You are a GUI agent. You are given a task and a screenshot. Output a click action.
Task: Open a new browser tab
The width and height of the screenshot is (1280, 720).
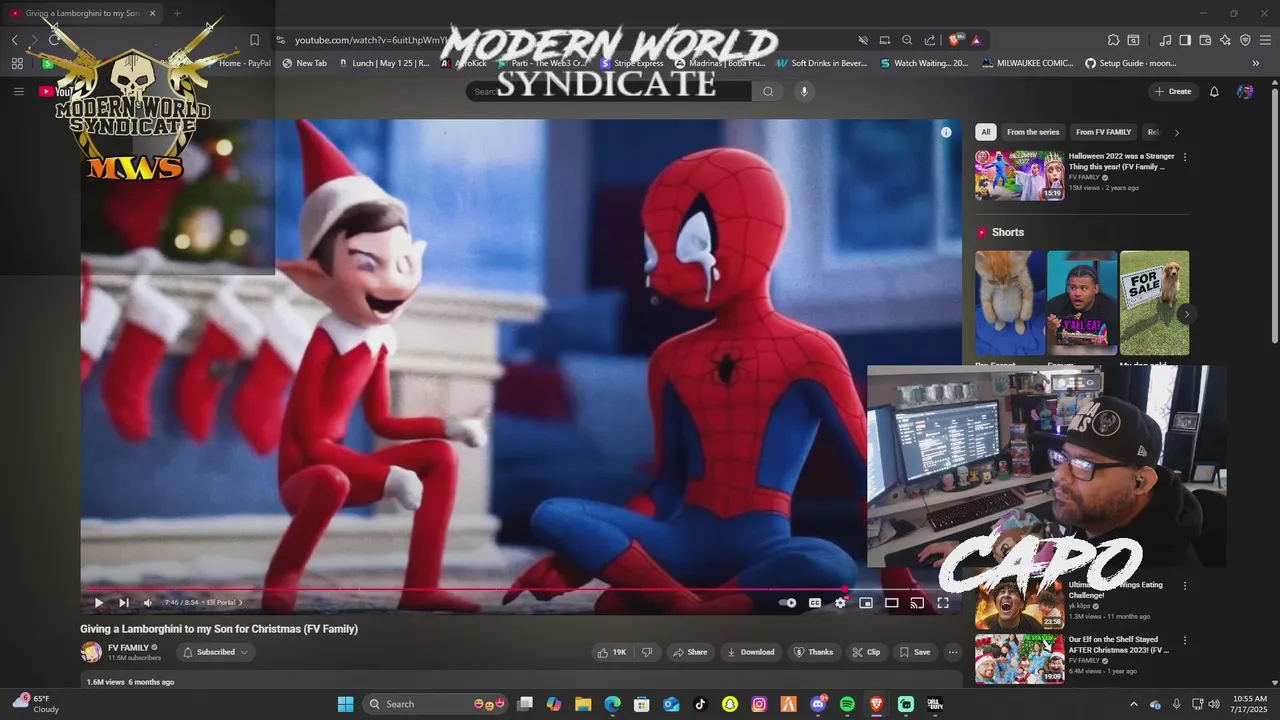pyautogui.click(x=177, y=13)
